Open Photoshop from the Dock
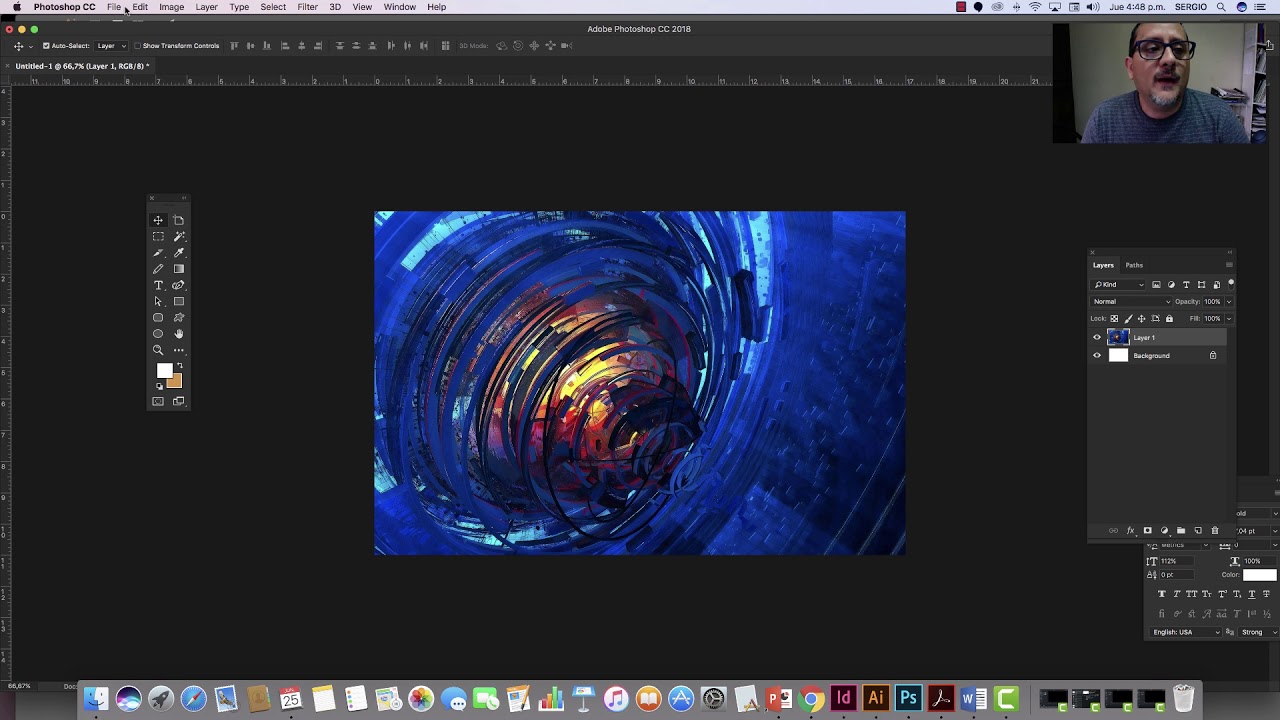 [x=908, y=698]
